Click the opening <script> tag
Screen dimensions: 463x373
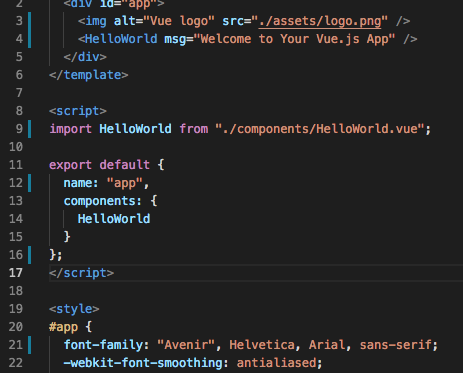coord(78,111)
